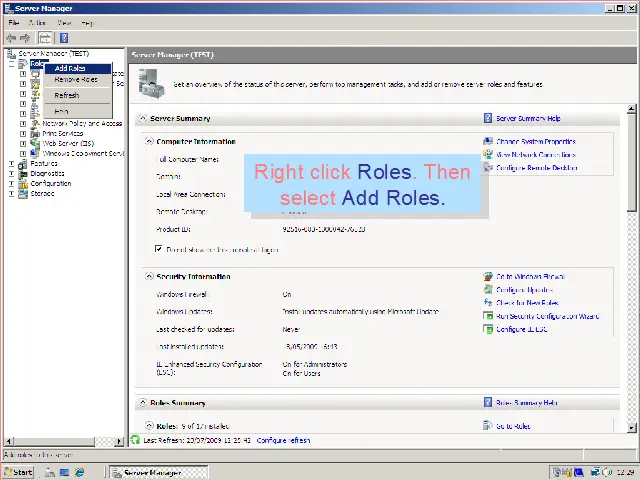Click Change System Properties link
Image resolution: width=640 pixels, height=480 pixels.
[x=536, y=142]
